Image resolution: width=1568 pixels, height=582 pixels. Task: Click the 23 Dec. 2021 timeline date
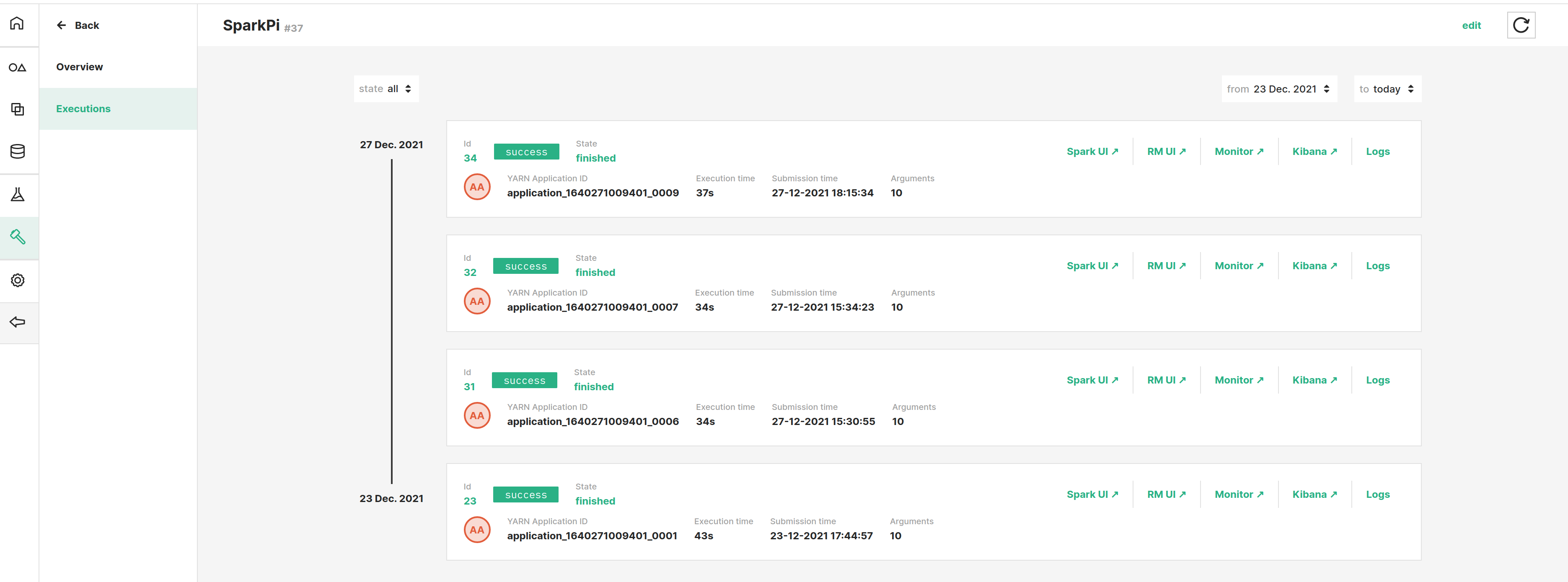pos(391,499)
